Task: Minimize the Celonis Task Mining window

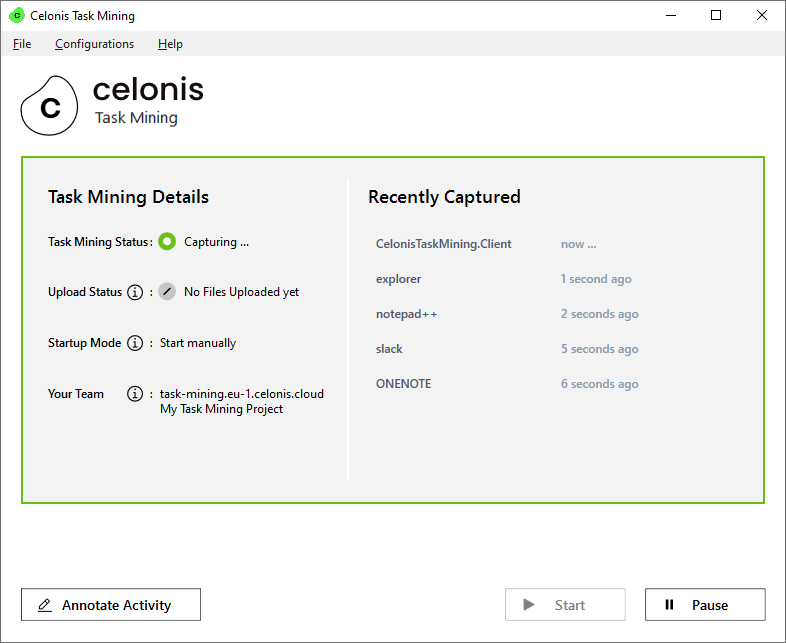Action: click(x=671, y=16)
